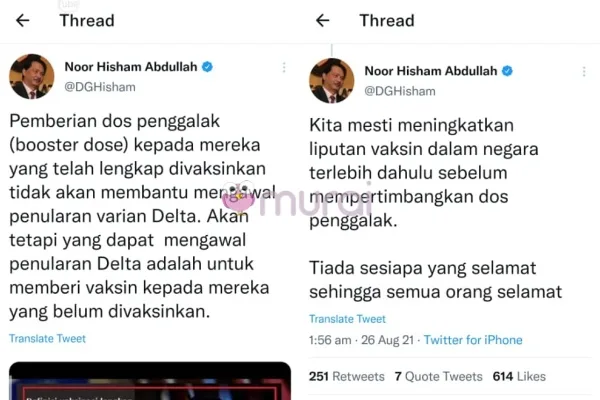Open the Twitter for iPhone source link
The image size is (600, 400).
(473, 340)
